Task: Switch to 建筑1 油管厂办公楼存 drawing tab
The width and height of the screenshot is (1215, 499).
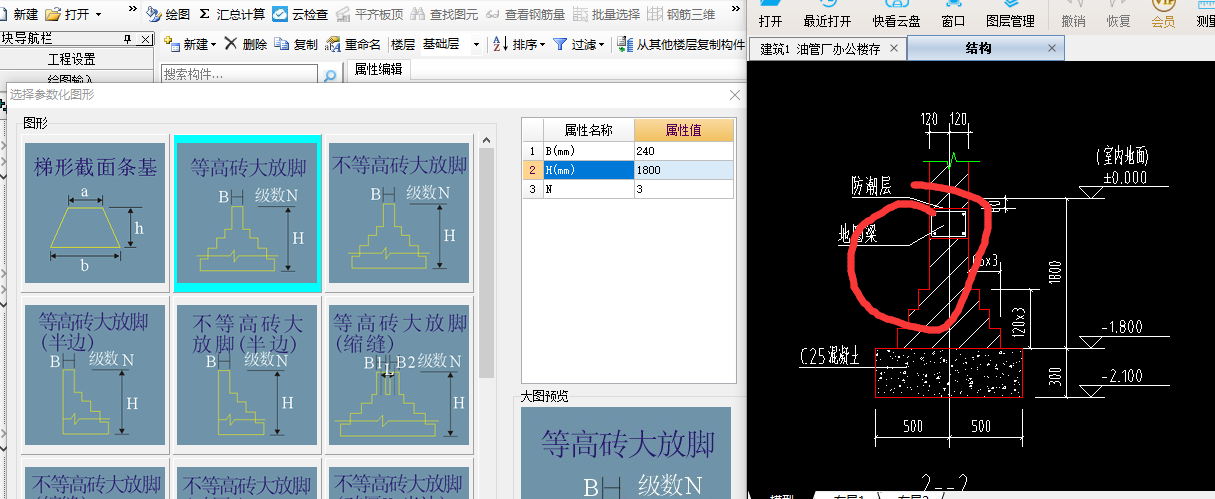Action: tap(820, 49)
